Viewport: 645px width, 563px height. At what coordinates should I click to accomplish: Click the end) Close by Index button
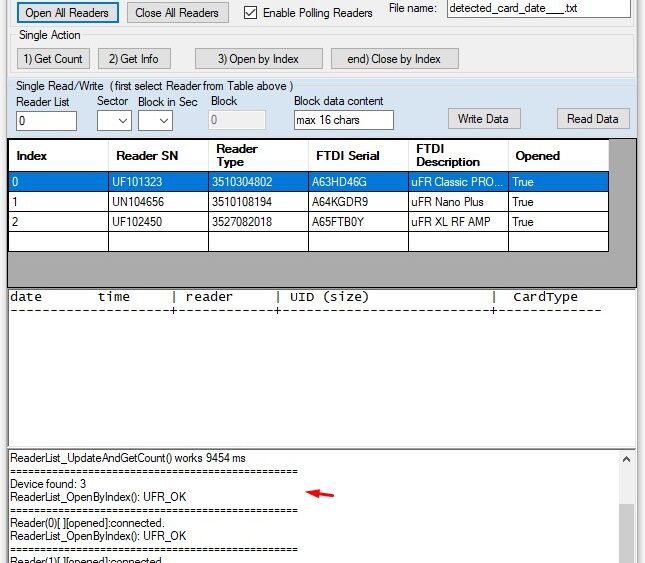tap(394, 58)
